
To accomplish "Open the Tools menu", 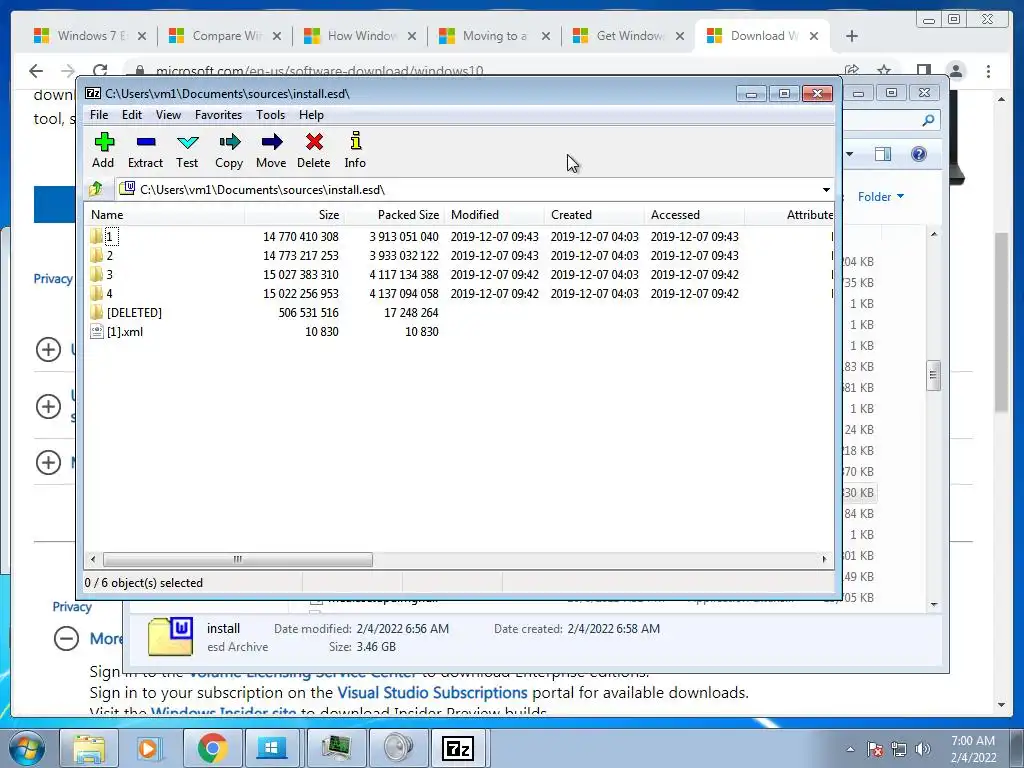I will [270, 115].
